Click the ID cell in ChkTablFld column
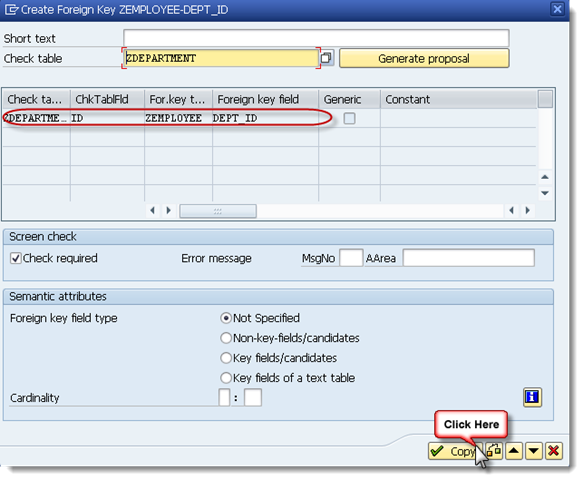583x480 pixels. 107,118
